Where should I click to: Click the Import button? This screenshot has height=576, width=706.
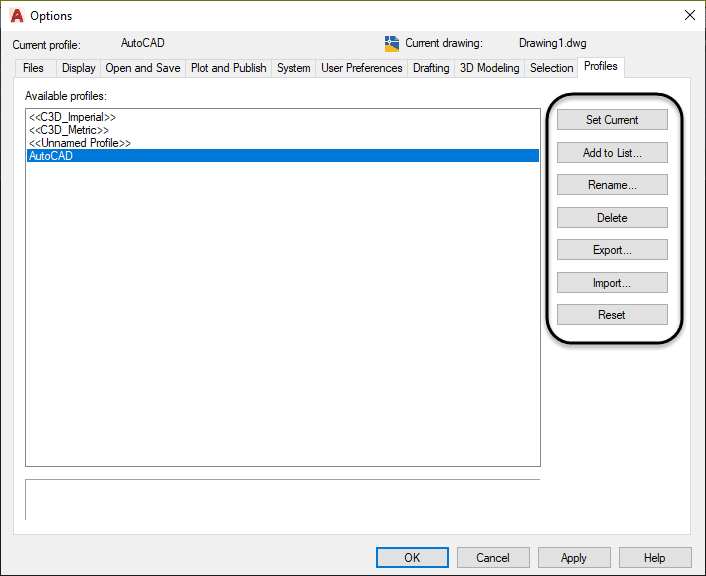[612, 282]
